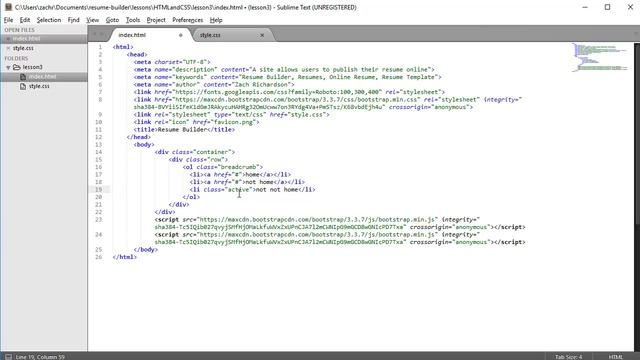Switch to the index.html tab
The height and width of the screenshot is (360, 640).
point(149,35)
